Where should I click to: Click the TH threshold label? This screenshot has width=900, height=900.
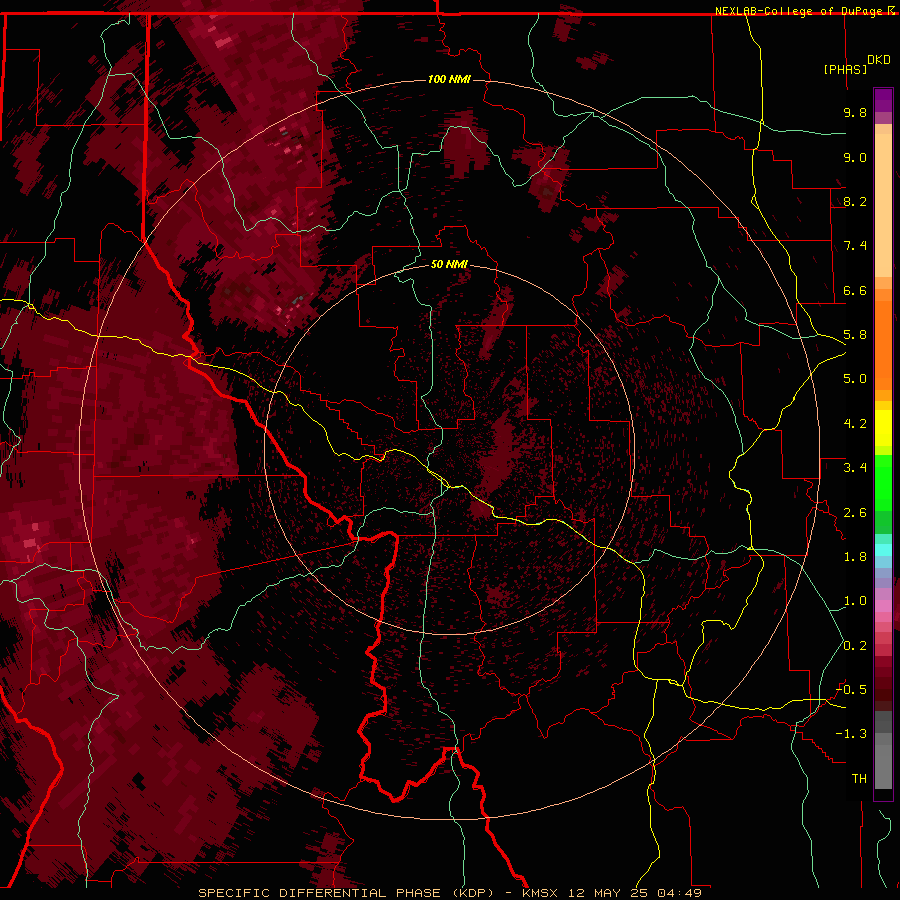(859, 778)
